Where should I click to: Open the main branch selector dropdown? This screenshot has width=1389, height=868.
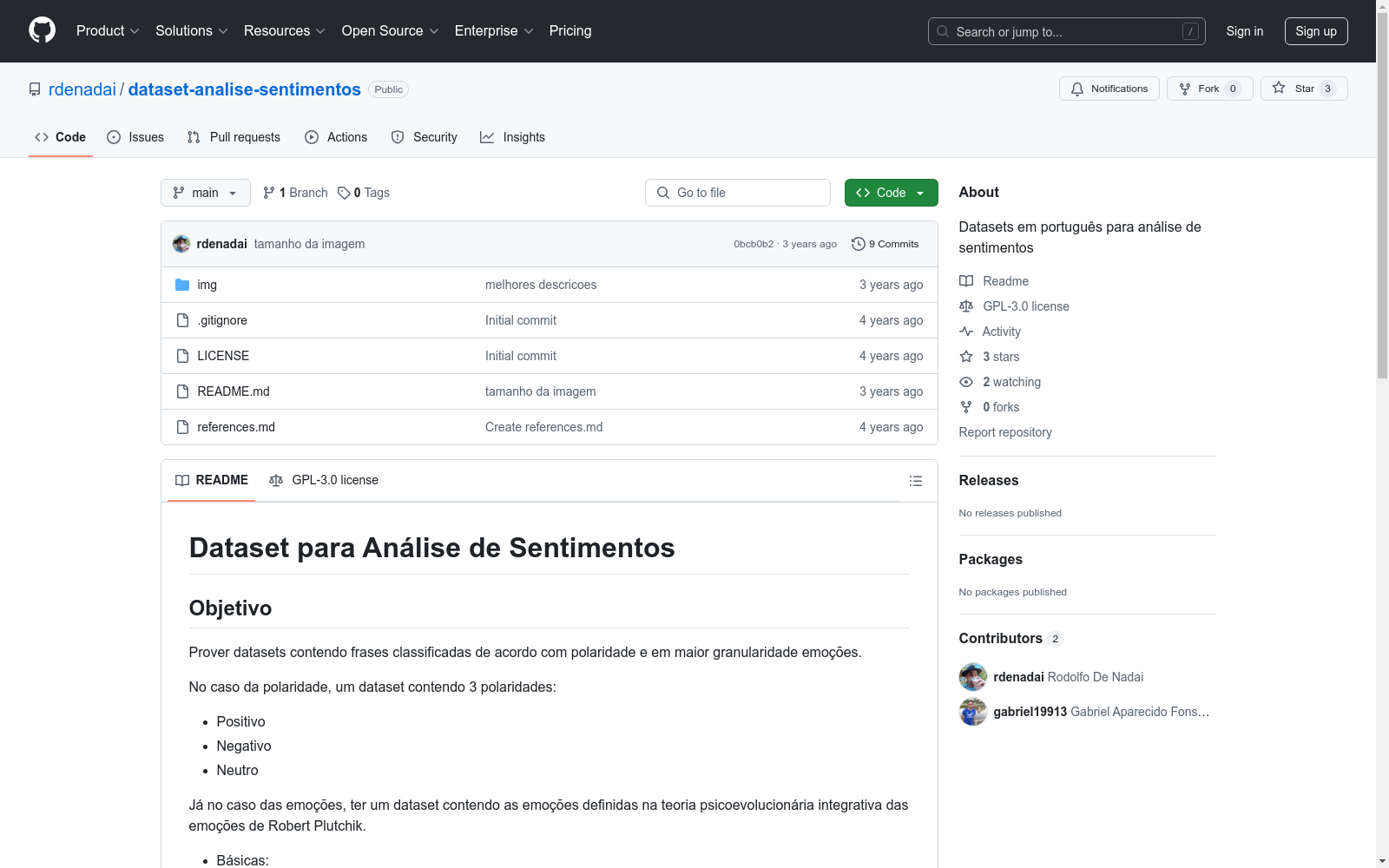[x=206, y=193]
